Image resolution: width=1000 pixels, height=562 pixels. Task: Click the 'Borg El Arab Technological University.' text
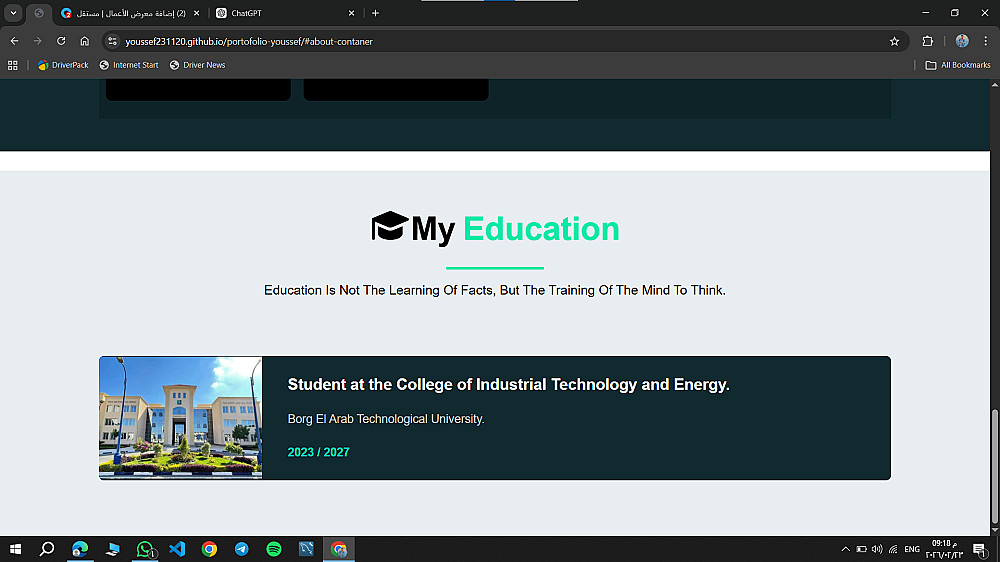click(x=386, y=419)
